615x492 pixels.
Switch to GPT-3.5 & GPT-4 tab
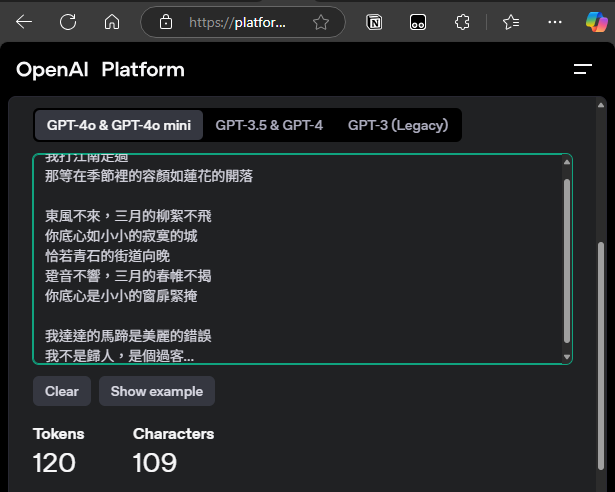(x=269, y=125)
